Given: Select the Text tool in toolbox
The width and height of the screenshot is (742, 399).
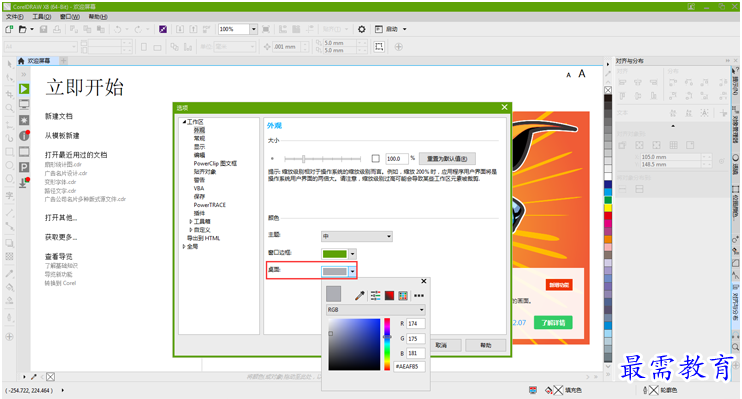Looking at the screenshot, I should pos(9,195).
